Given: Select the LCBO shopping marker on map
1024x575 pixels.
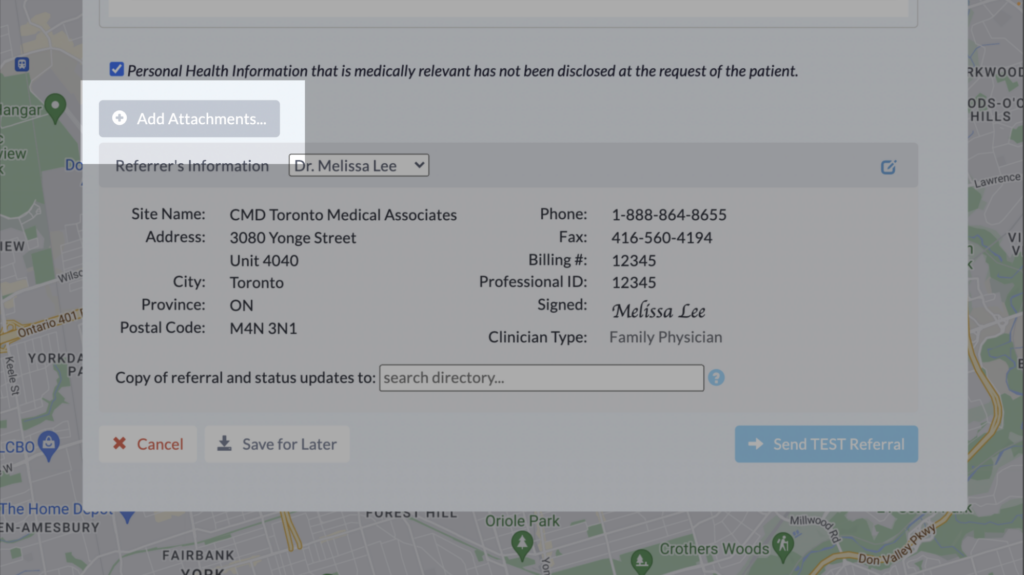Looking at the screenshot, I should click(x=49, y=442).
